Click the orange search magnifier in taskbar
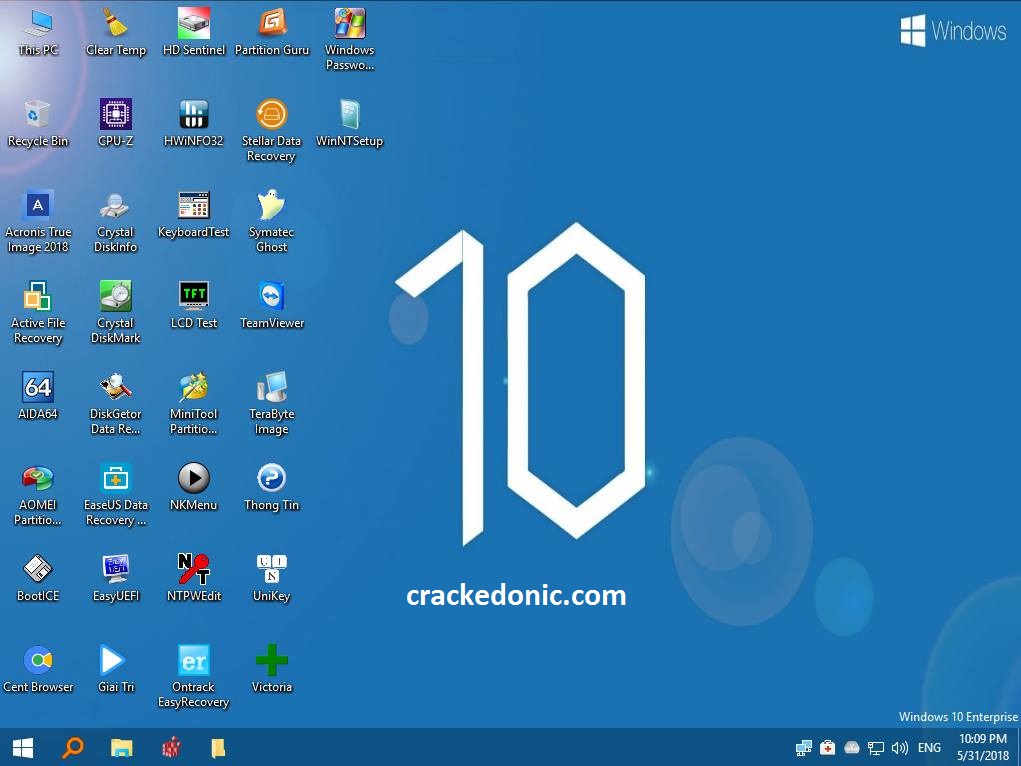Image resolution: width=1021 pixels, height=766 pixels. (72, 748)
